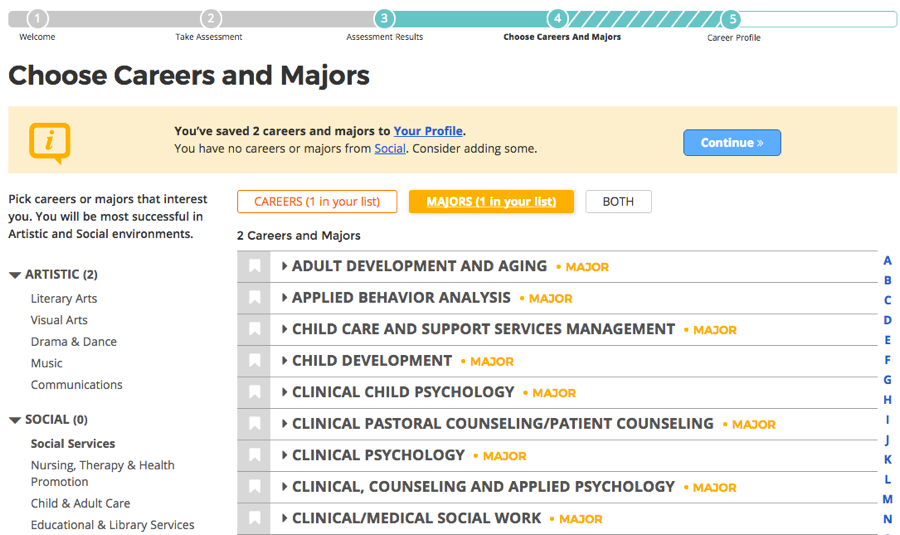Collapse the ARTISTIC (2) category

pos(15,275)
